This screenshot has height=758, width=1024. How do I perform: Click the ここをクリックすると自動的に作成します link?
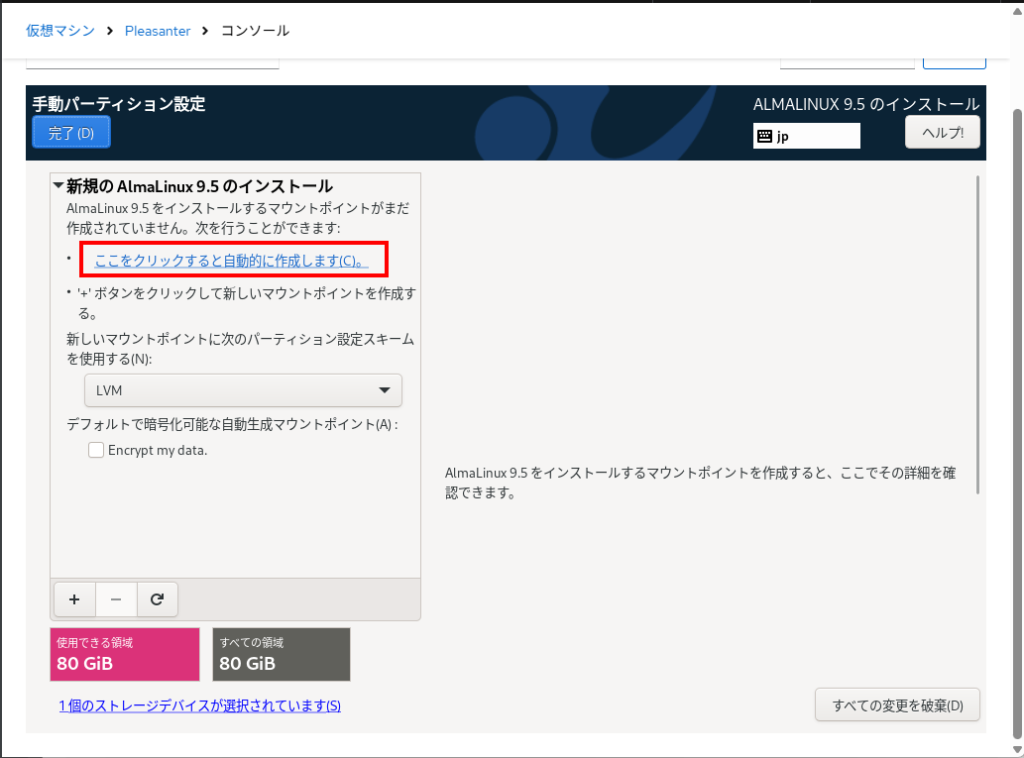pyautogui.click(x=230, y=261)
